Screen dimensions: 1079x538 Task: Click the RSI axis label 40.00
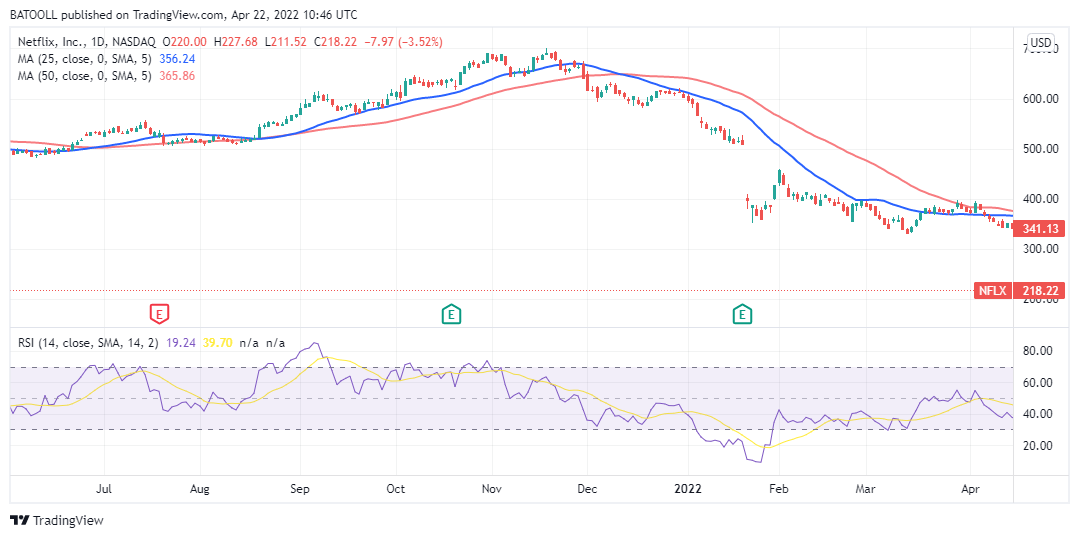pos(1038,414)
